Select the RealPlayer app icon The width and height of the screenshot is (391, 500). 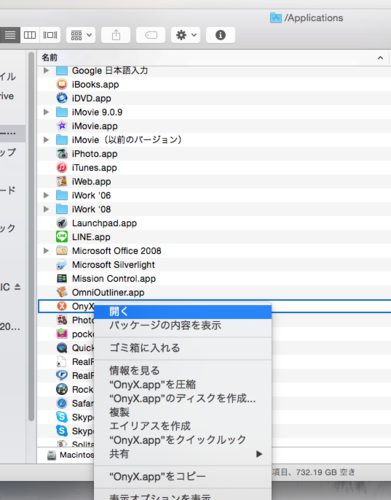[x=62, y=375]
